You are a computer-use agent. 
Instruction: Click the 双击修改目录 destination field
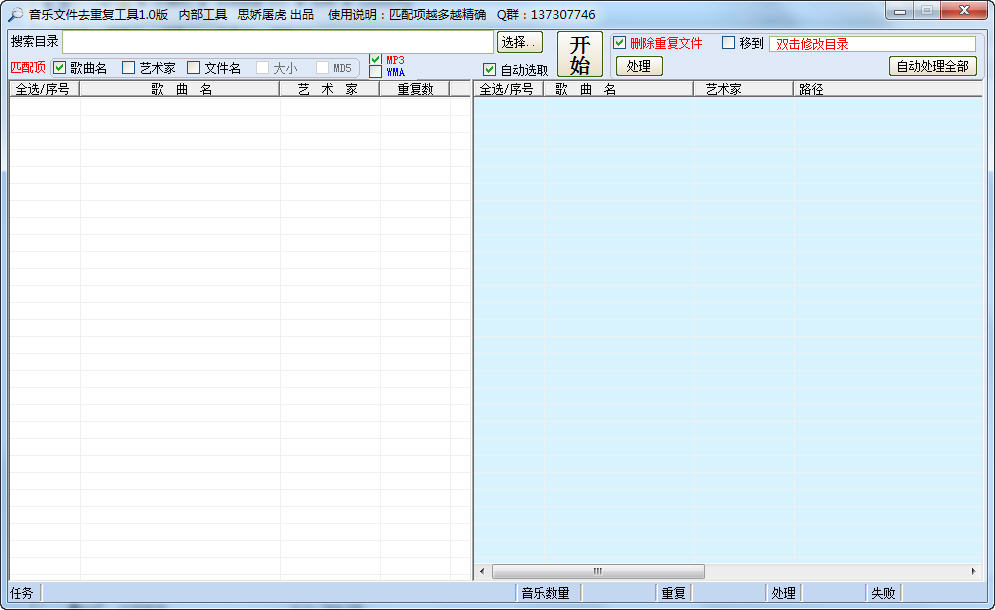[x=872, y=44]
